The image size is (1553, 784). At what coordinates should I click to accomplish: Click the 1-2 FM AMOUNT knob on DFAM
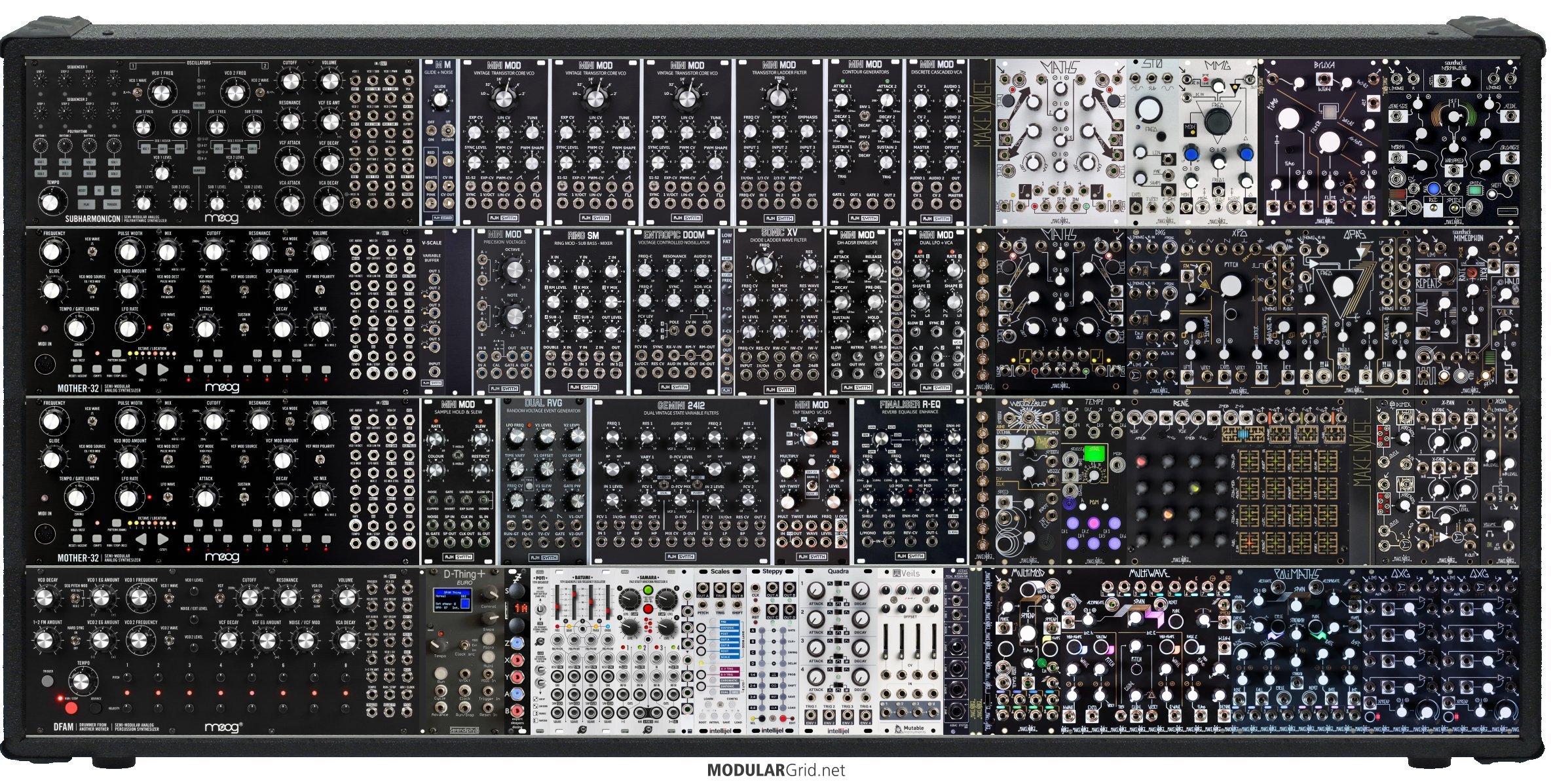45,641
